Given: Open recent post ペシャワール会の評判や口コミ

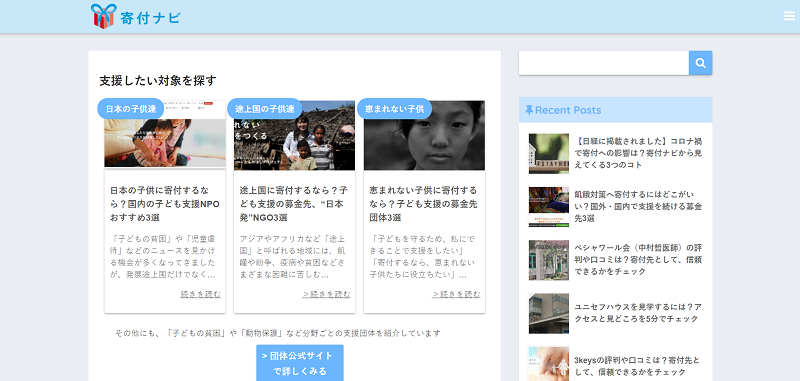Looking at the screenshot, I should 638,259.
